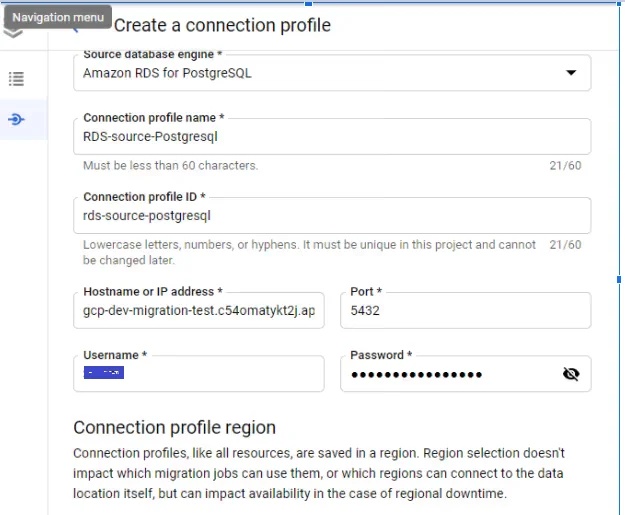Click the region description paragraph text
Screen dimensions: 625x515
point(318,474)
